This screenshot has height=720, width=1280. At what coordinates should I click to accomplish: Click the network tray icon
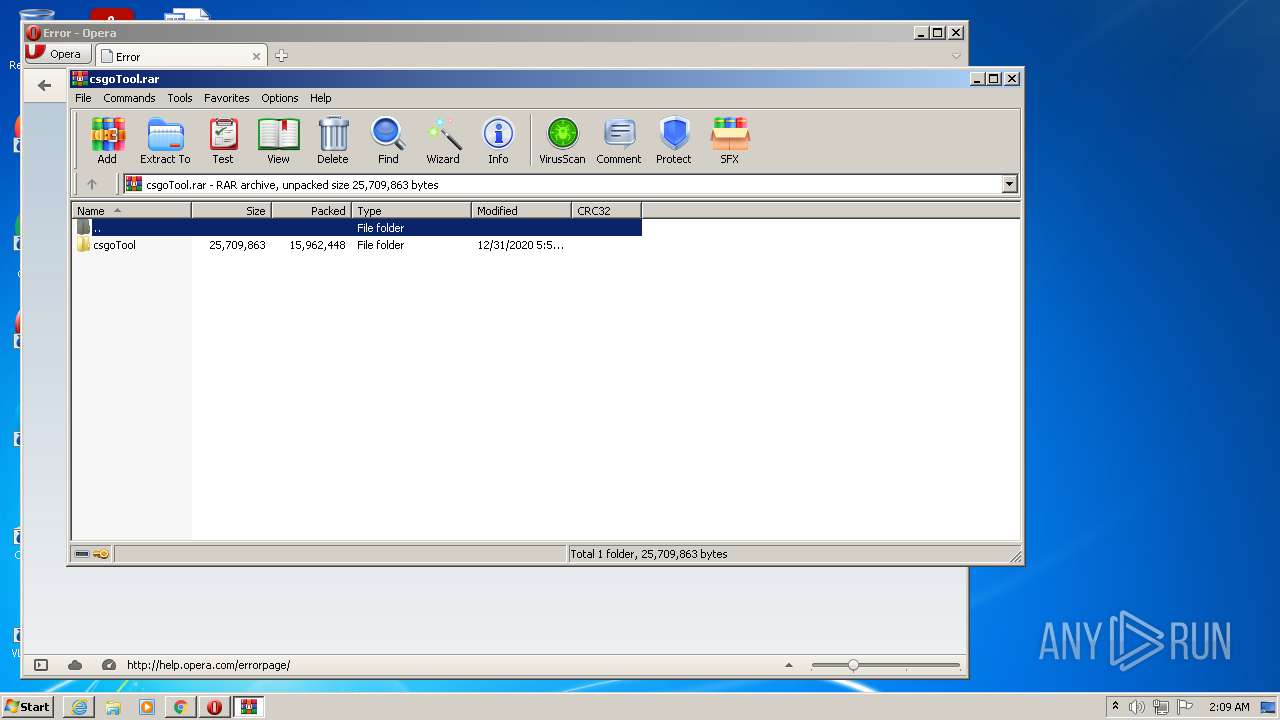tap(1161, 707)
